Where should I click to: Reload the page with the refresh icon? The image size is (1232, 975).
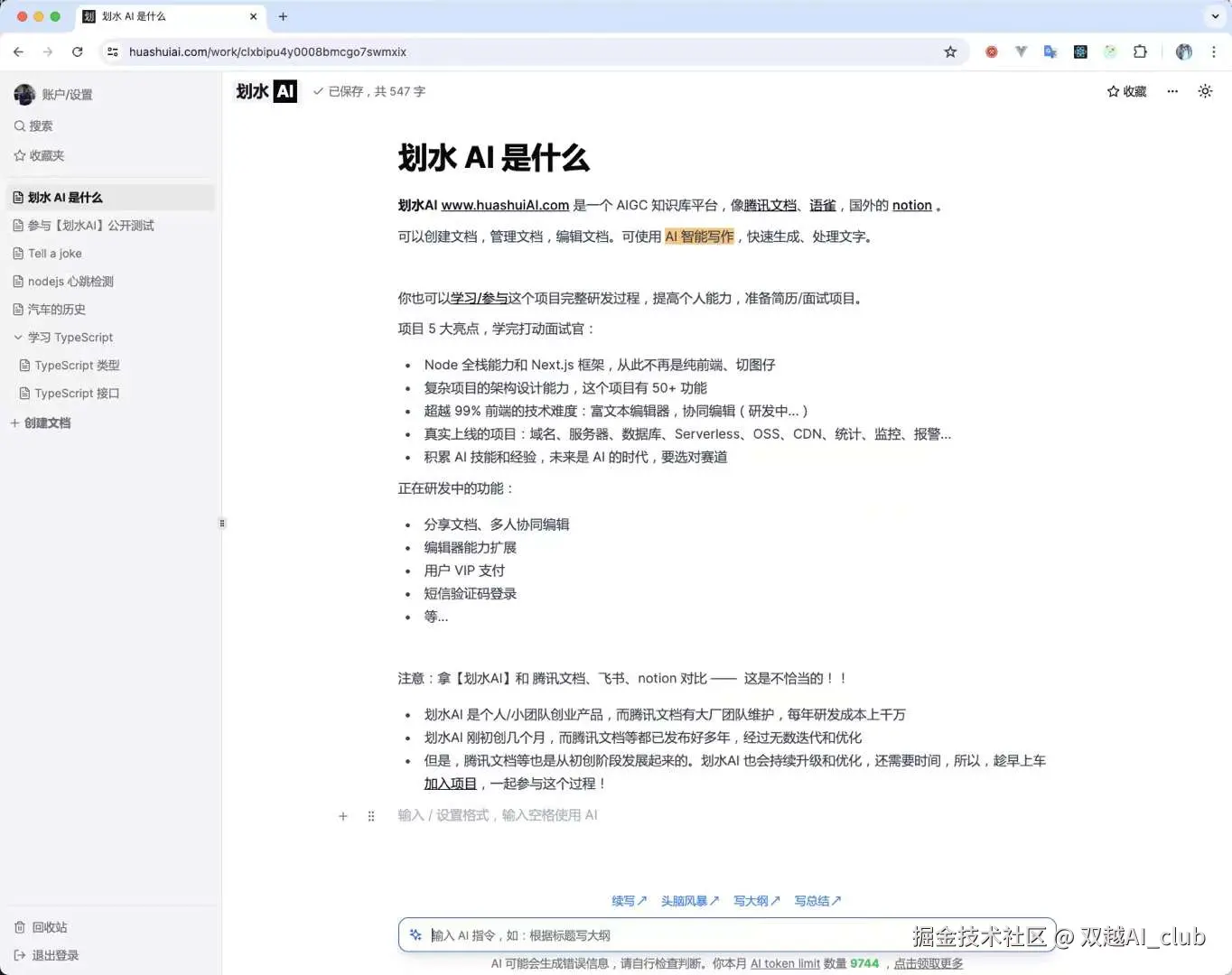pos(78,51)
